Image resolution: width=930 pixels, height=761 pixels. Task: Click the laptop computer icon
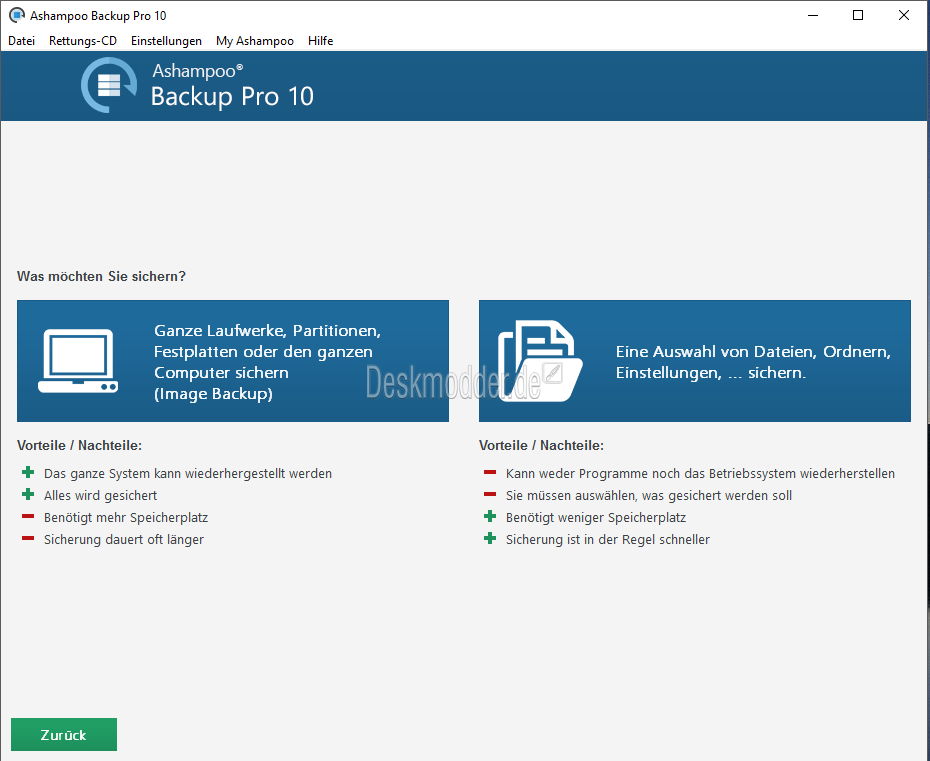[x=78, y=361]
